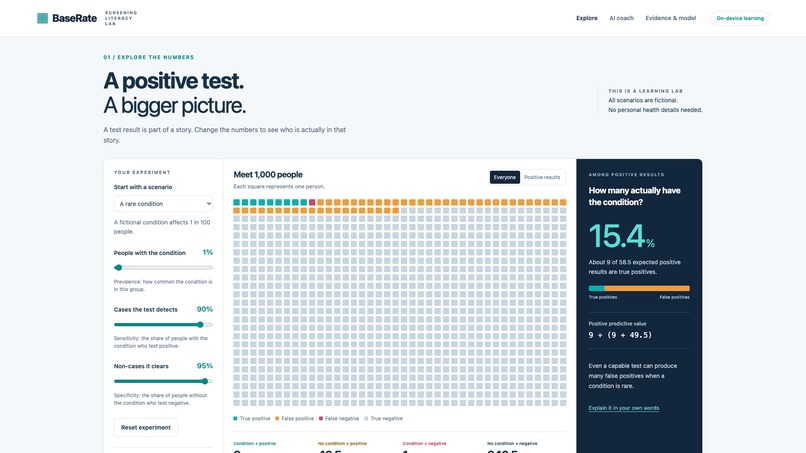Adjust the Cases the test detects slider
This screenshot has width=806, height=453.
click(x=163, y=324)
